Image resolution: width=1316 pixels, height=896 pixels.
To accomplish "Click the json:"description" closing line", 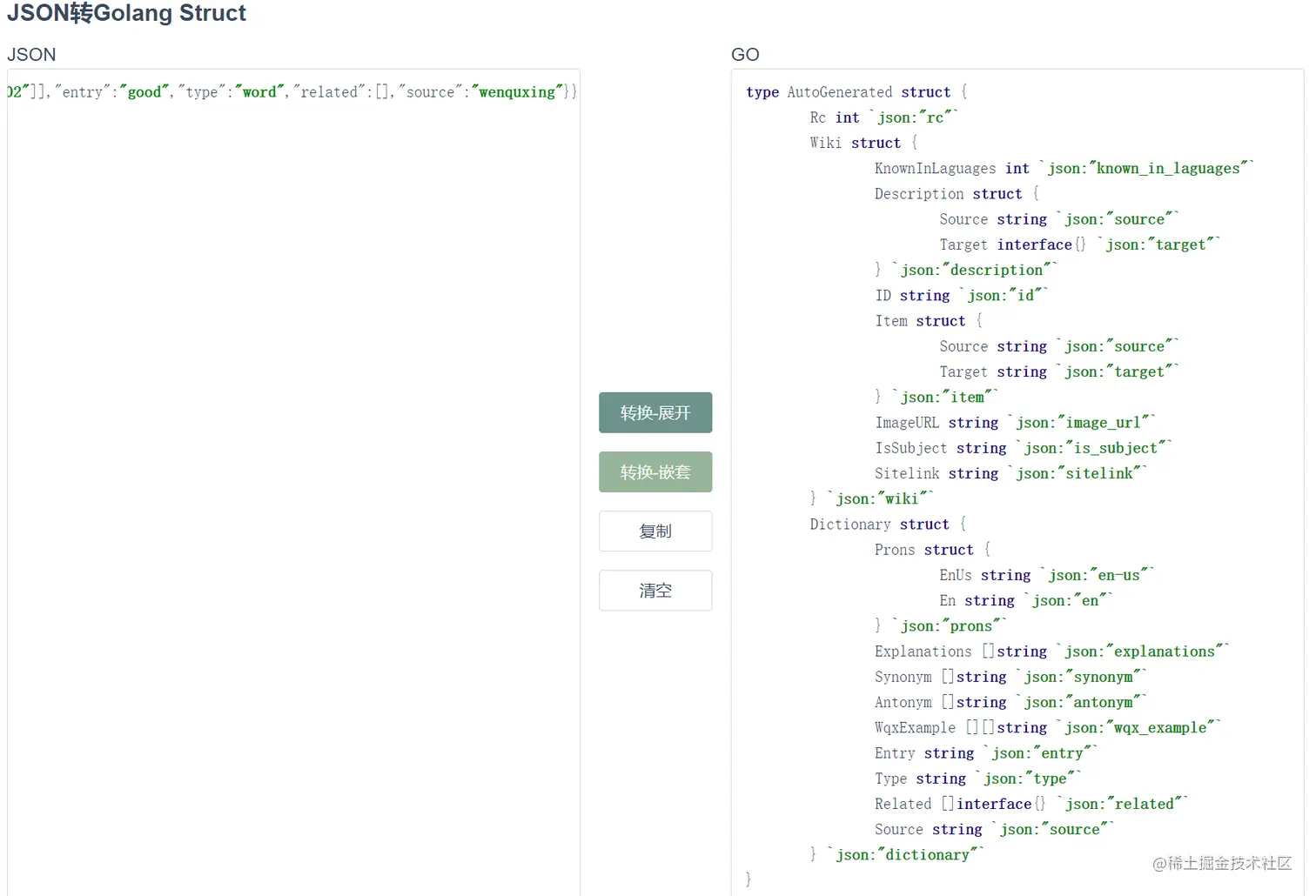I will click(x=966, y=270).
